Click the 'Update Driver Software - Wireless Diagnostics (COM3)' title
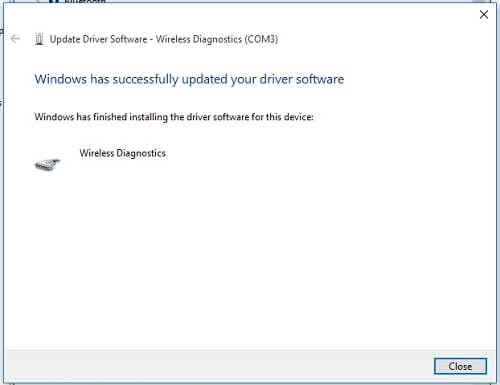The width and height of the screenshot is (500, 385). [164, 39]
